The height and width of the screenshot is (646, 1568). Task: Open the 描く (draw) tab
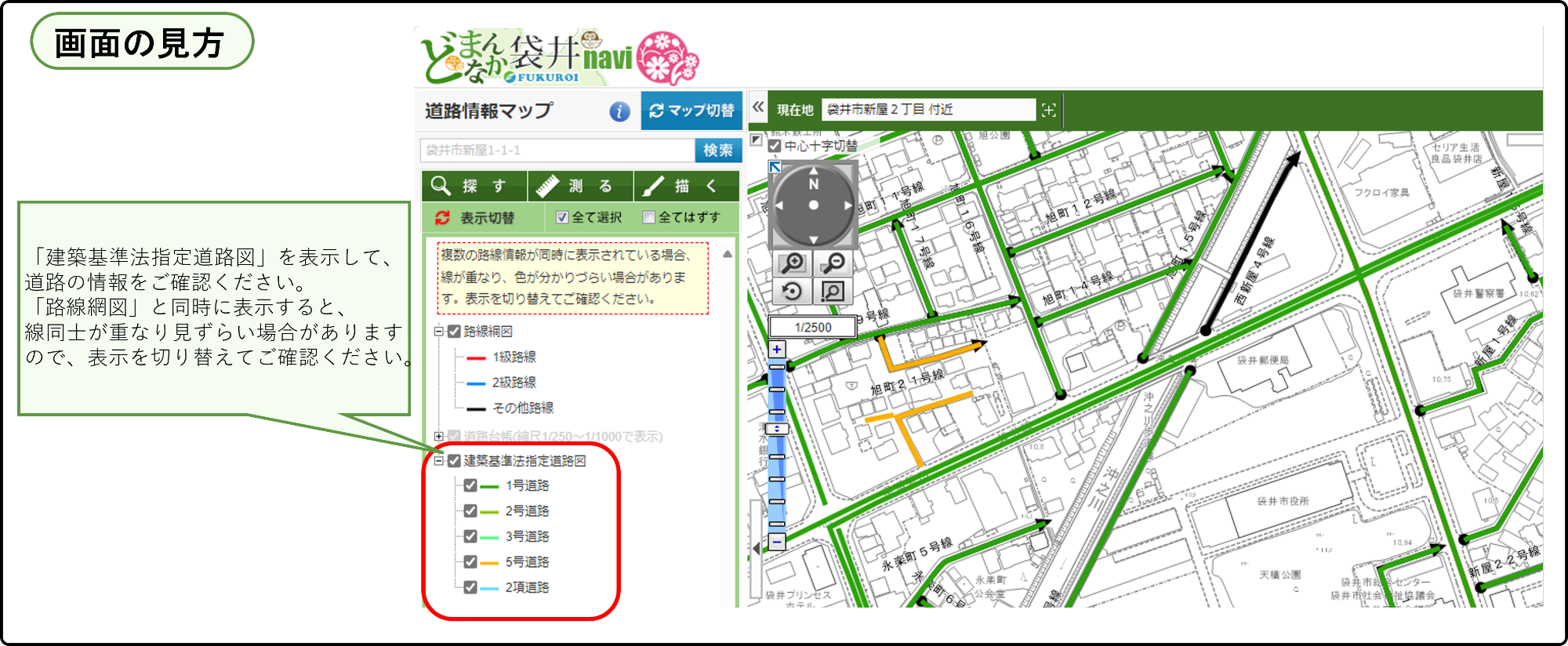[x=687, y=186]
